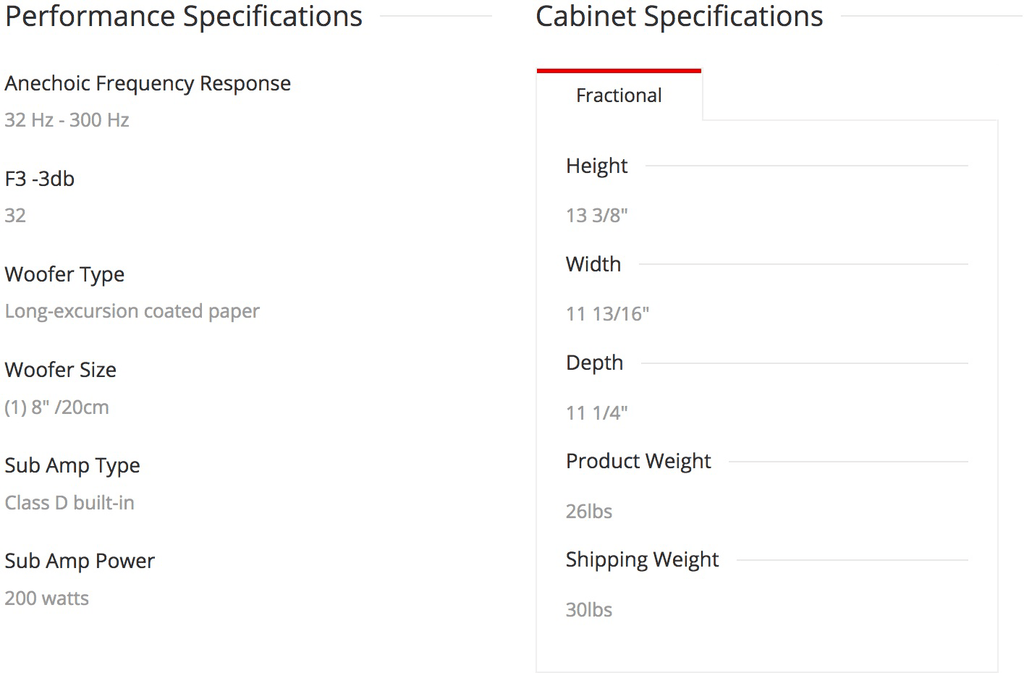This screenshot has width=1024, height=673.
Task: Click the Depth label
Action: click(594, 363)
